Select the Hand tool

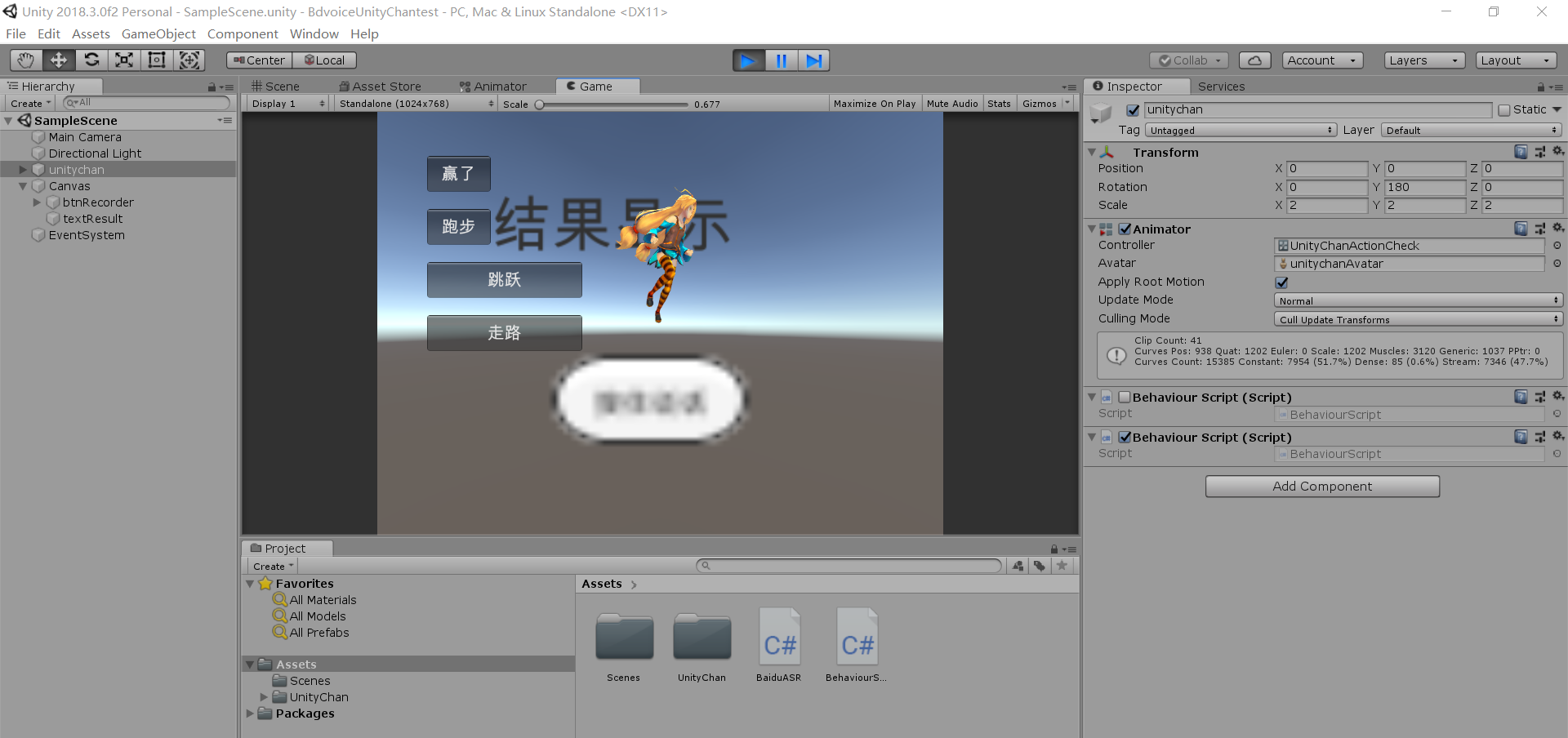[x=24, y=60]
